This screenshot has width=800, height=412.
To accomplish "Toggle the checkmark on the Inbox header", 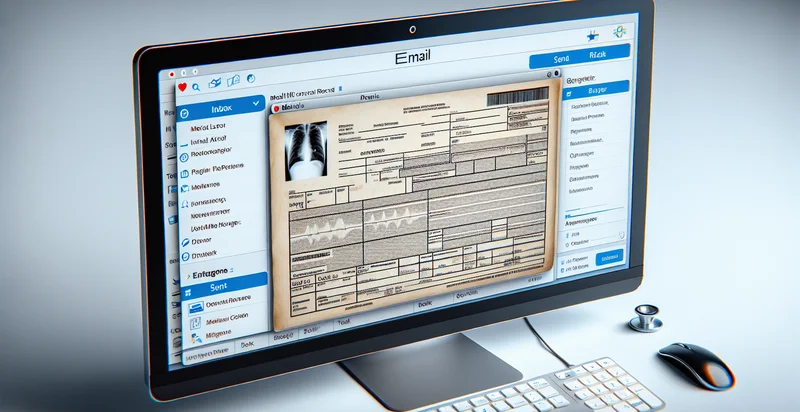I will 256,103.
